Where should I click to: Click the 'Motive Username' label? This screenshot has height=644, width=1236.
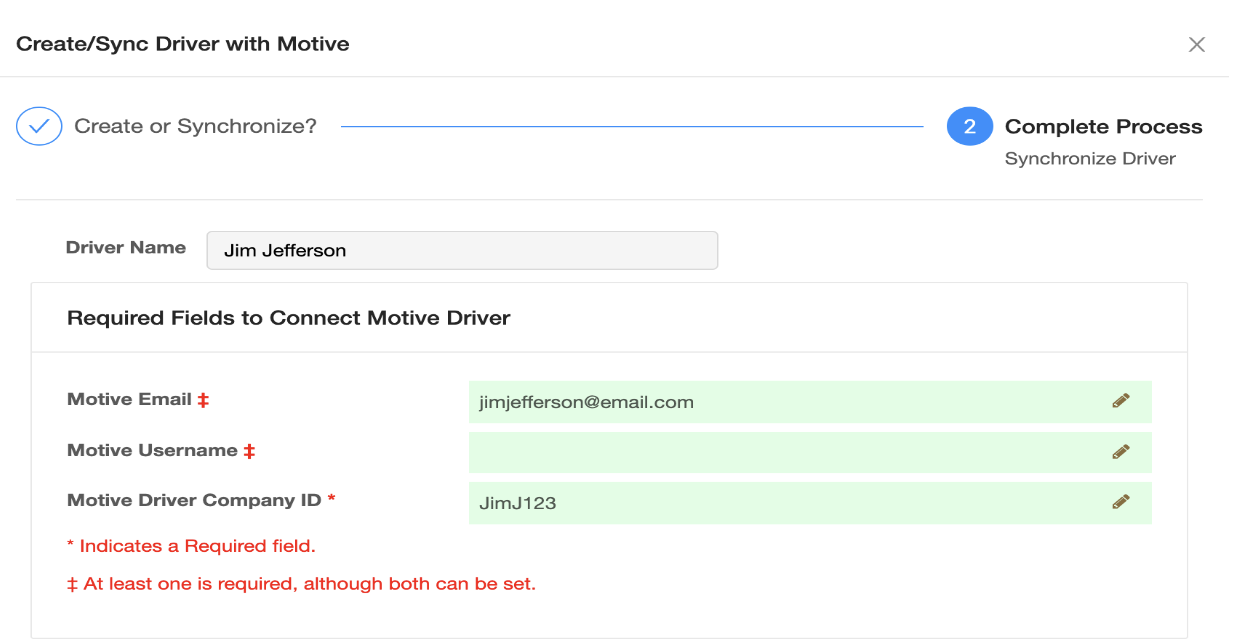[152, 451]
